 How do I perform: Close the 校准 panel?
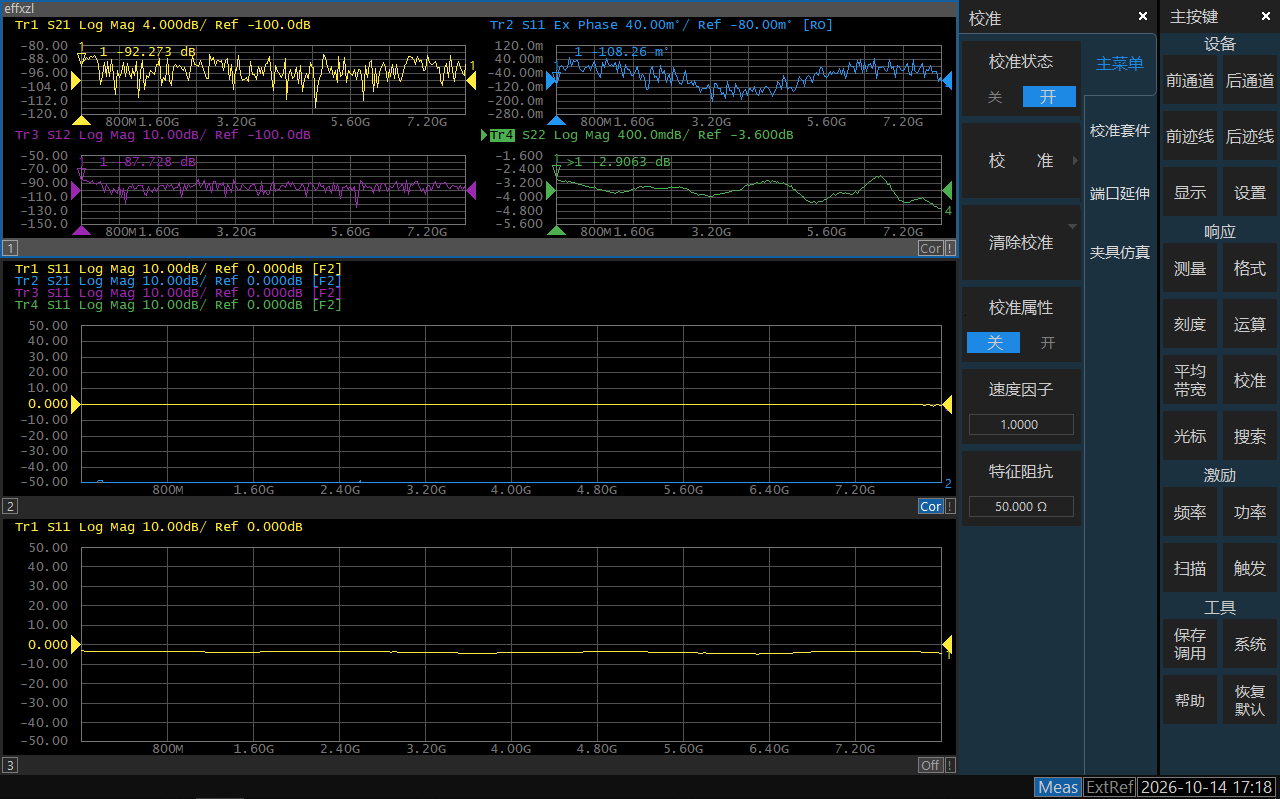click(1143, 17)
